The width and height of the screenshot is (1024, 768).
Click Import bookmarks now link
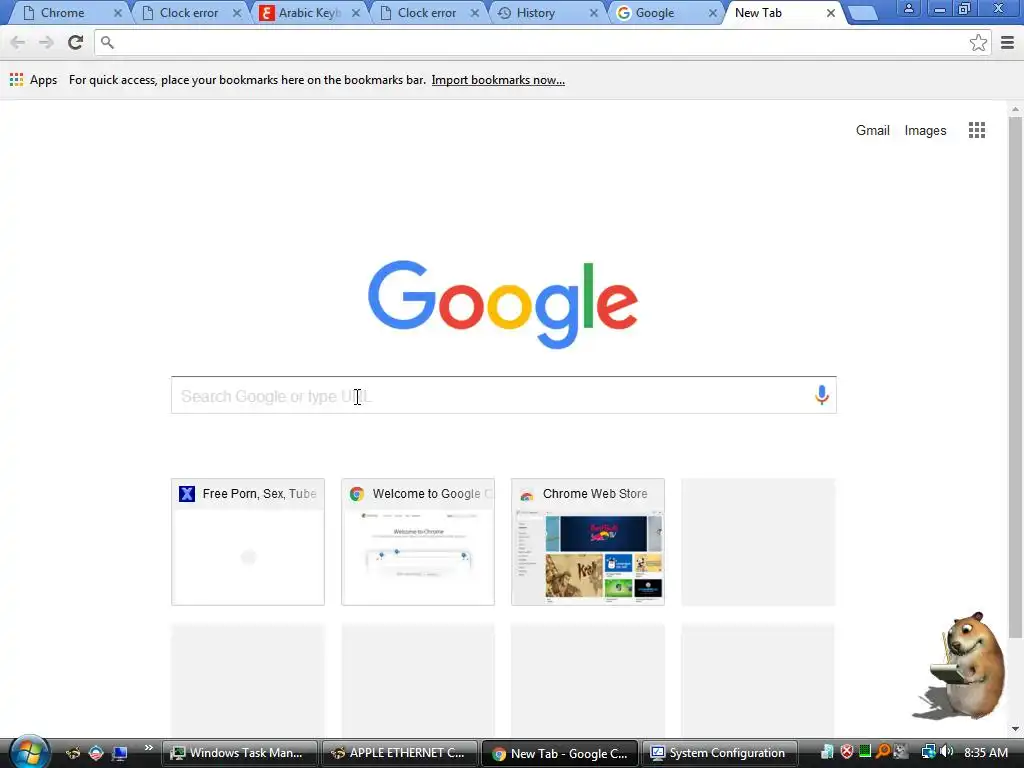(x=498, y=80)
